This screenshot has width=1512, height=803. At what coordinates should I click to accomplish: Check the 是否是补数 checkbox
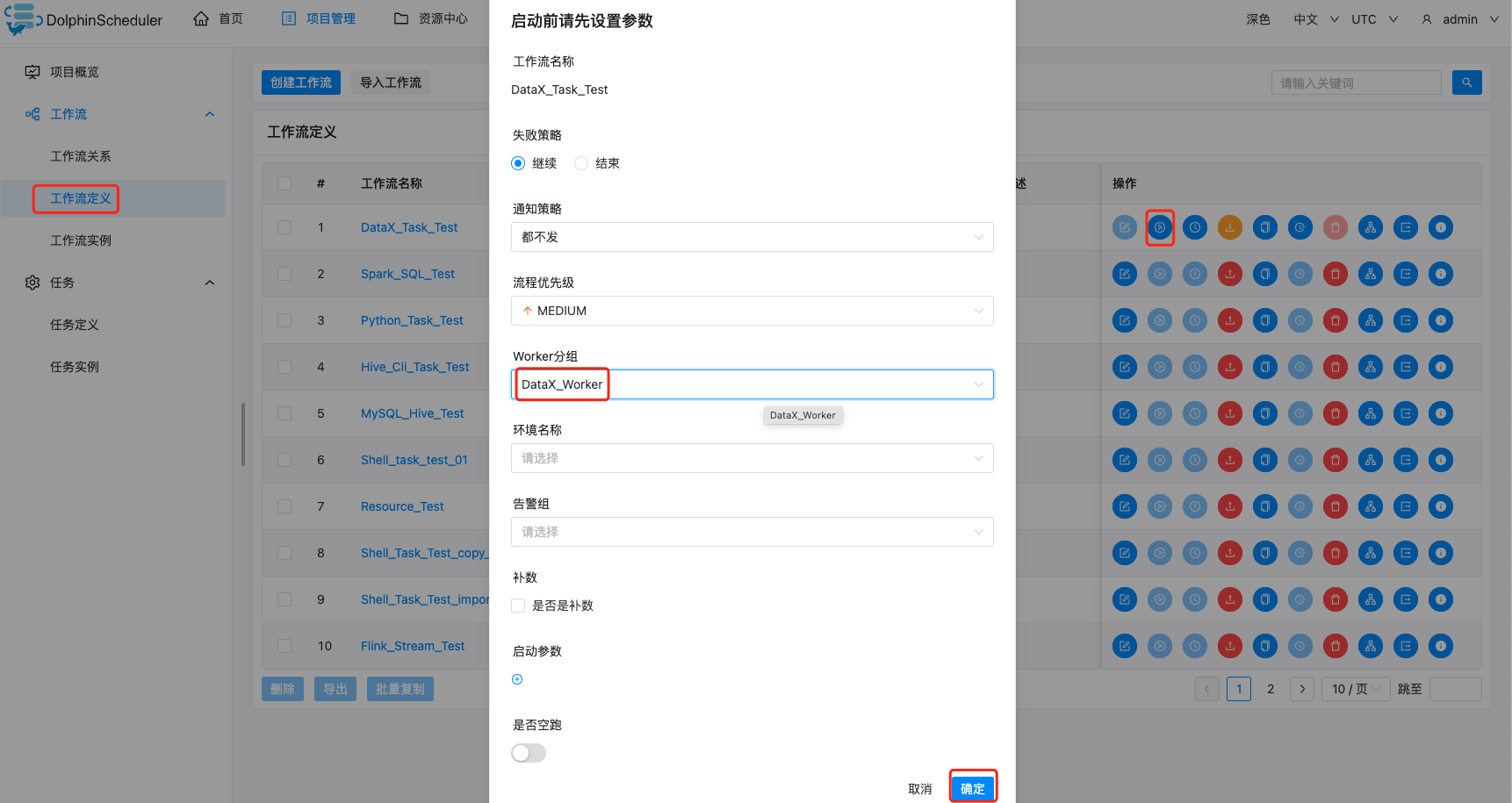(518, 606)
